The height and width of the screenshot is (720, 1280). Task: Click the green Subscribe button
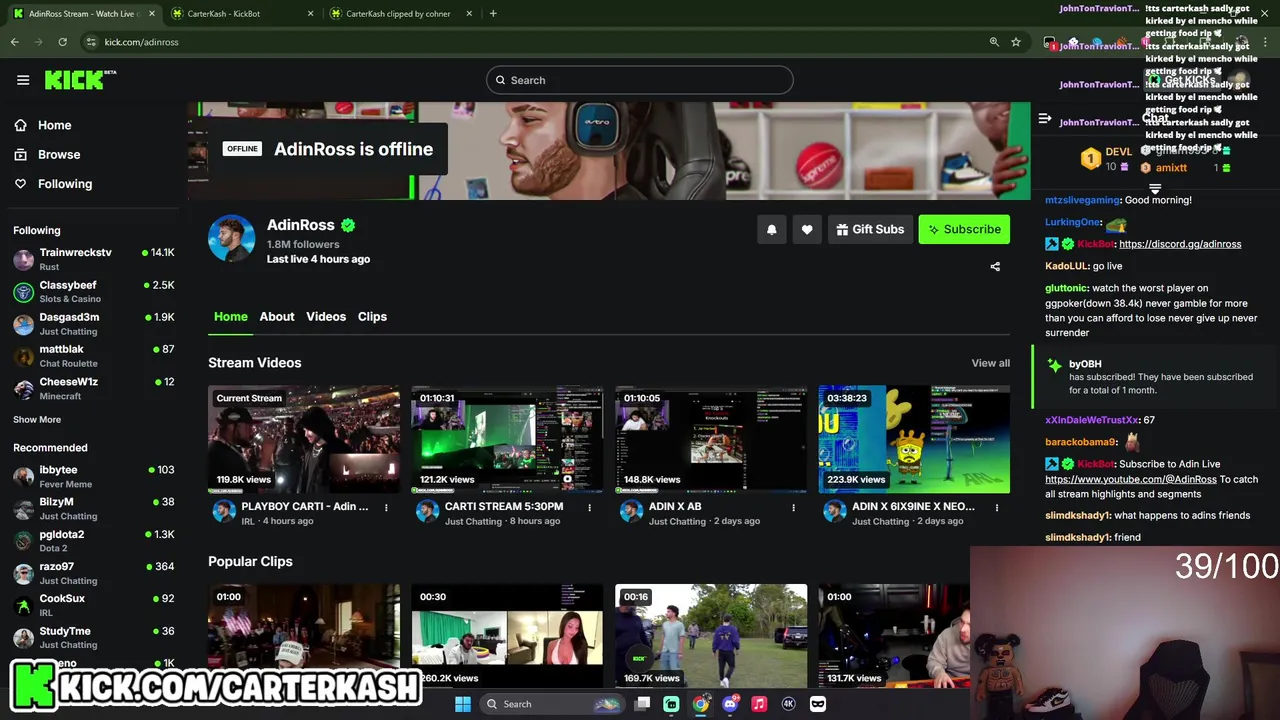coord(964,229)
